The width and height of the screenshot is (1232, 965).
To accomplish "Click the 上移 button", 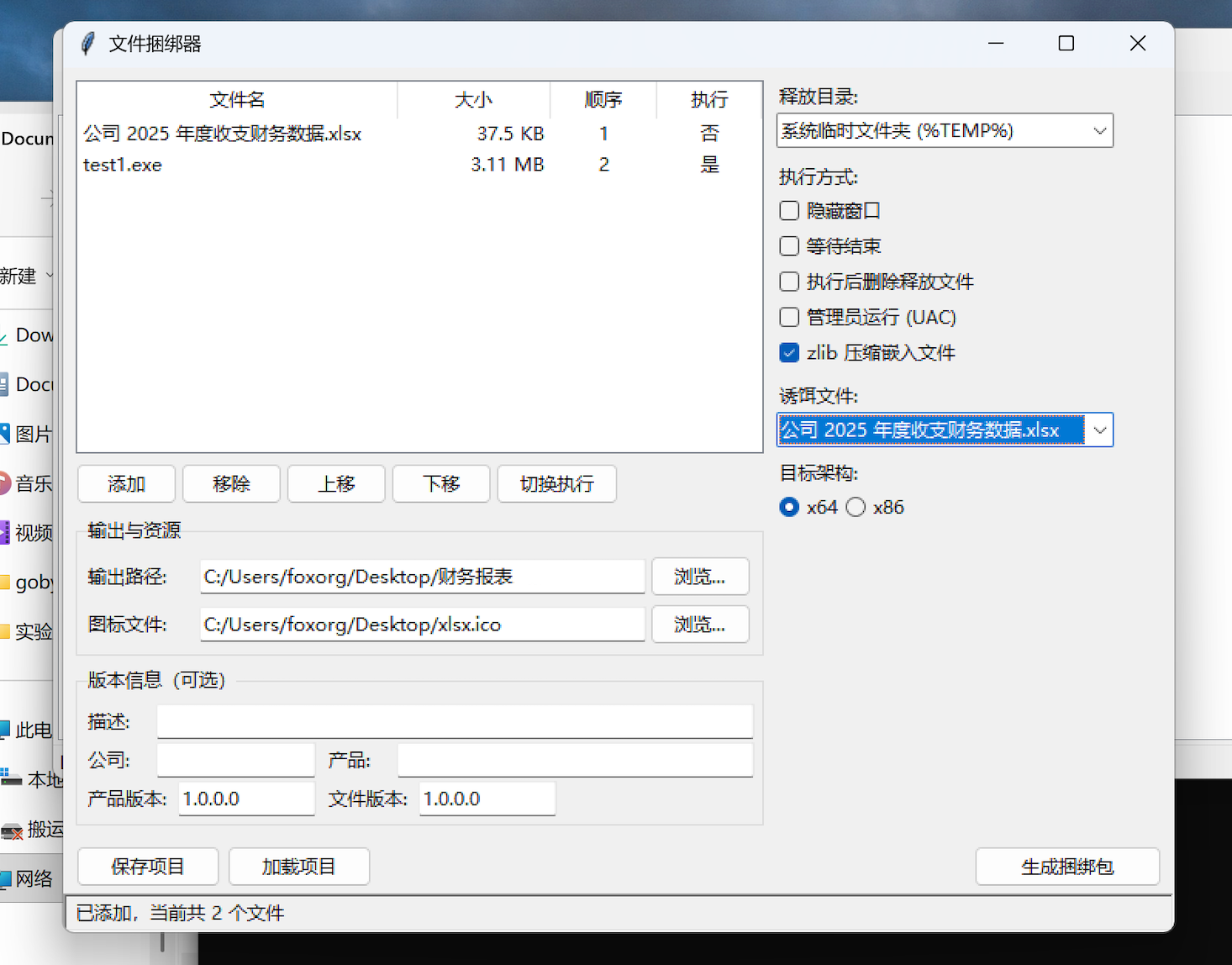I will click(x=336, y=483).
